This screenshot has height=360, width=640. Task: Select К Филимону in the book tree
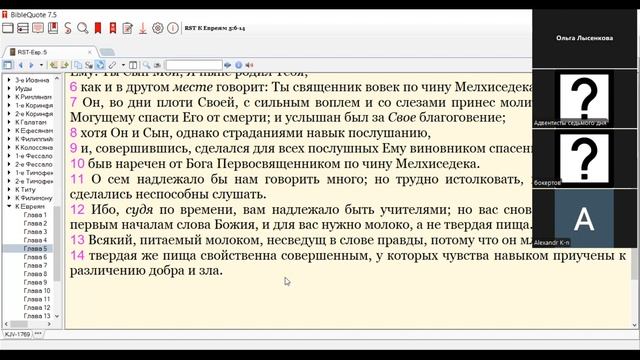34,198
